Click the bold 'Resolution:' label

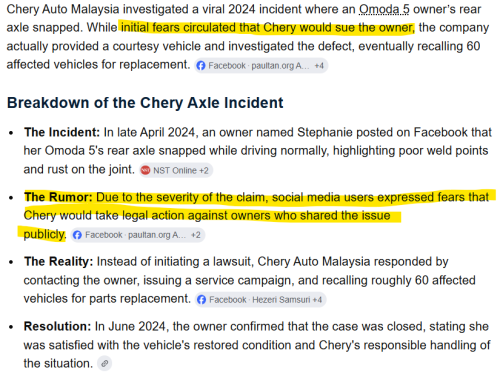click(57, 326)
